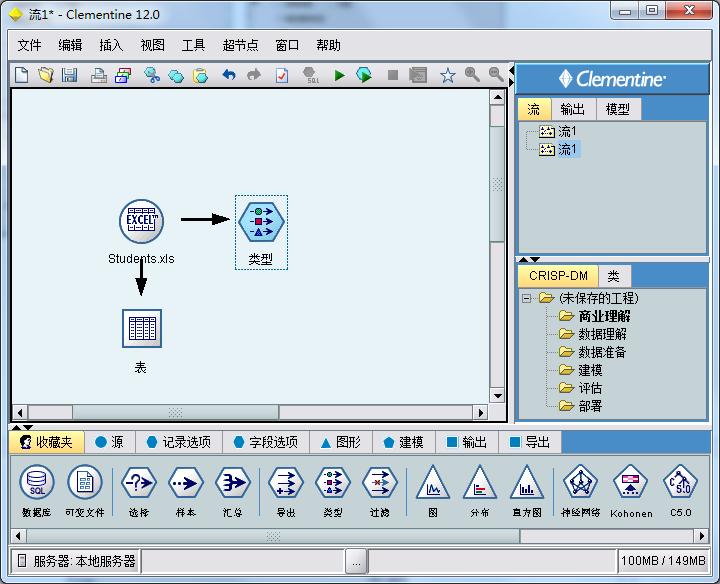Select the 类型 Type node on canvas

(x=261, y=222)
